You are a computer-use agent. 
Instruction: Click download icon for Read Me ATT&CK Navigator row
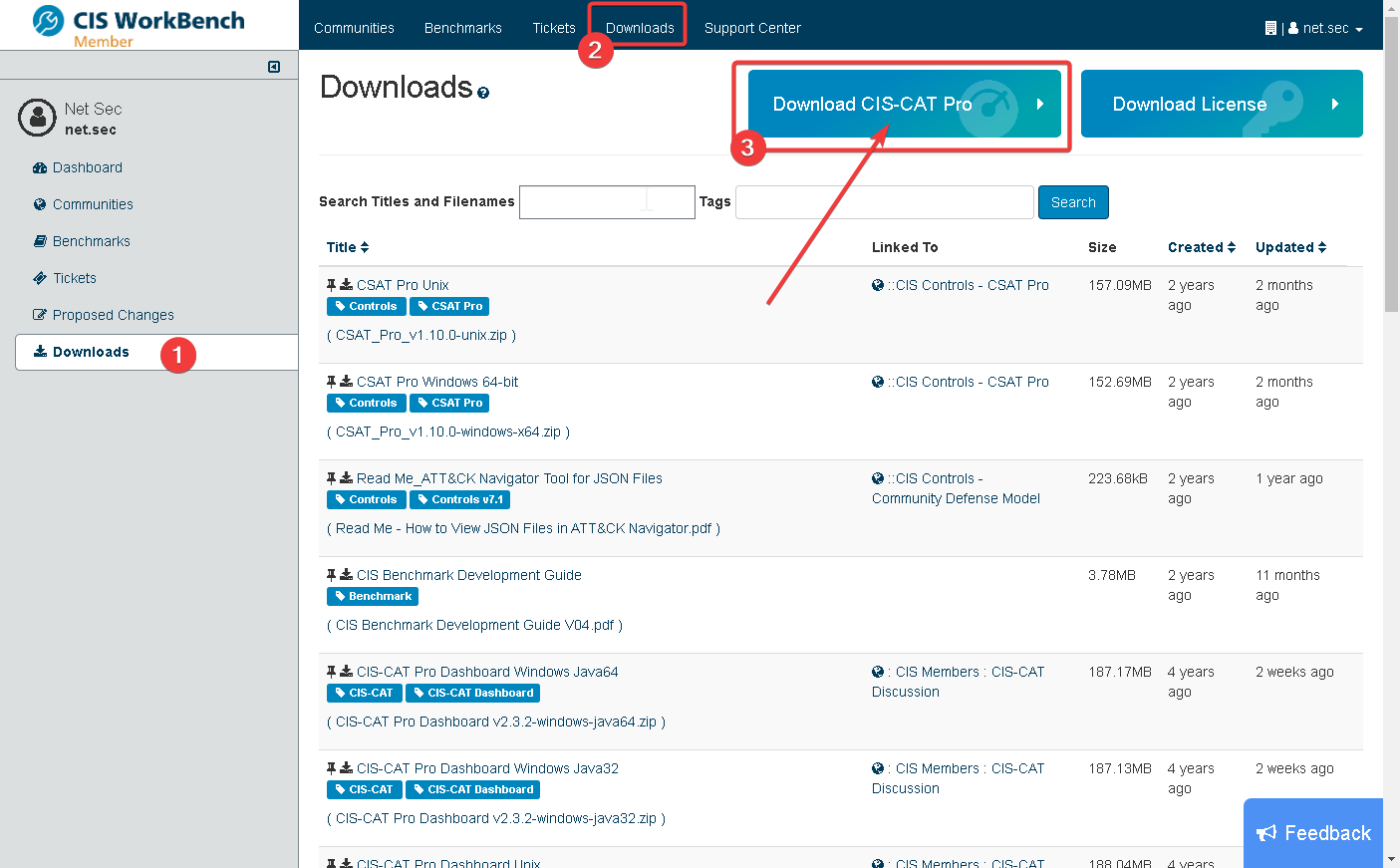pos(346,478)
